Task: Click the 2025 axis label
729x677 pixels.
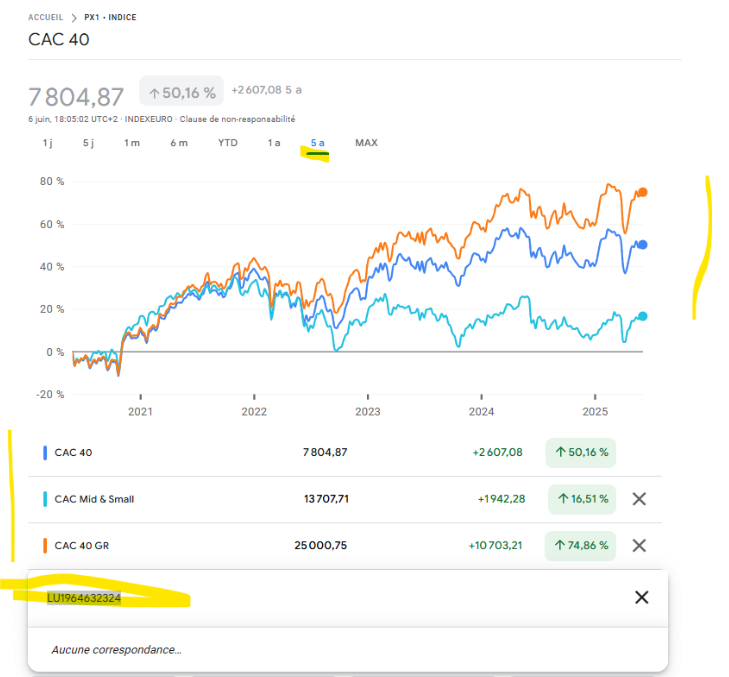Action: point(595,412)
